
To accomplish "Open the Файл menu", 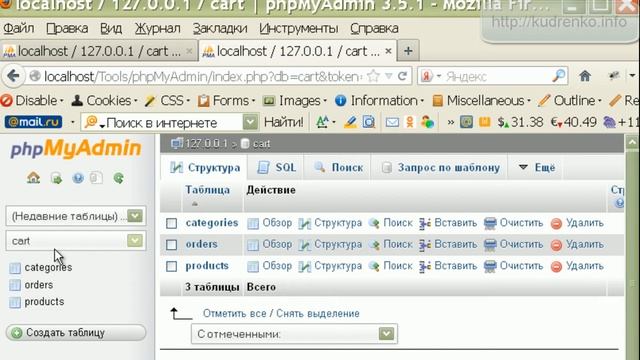I will [x=19, y=29].
